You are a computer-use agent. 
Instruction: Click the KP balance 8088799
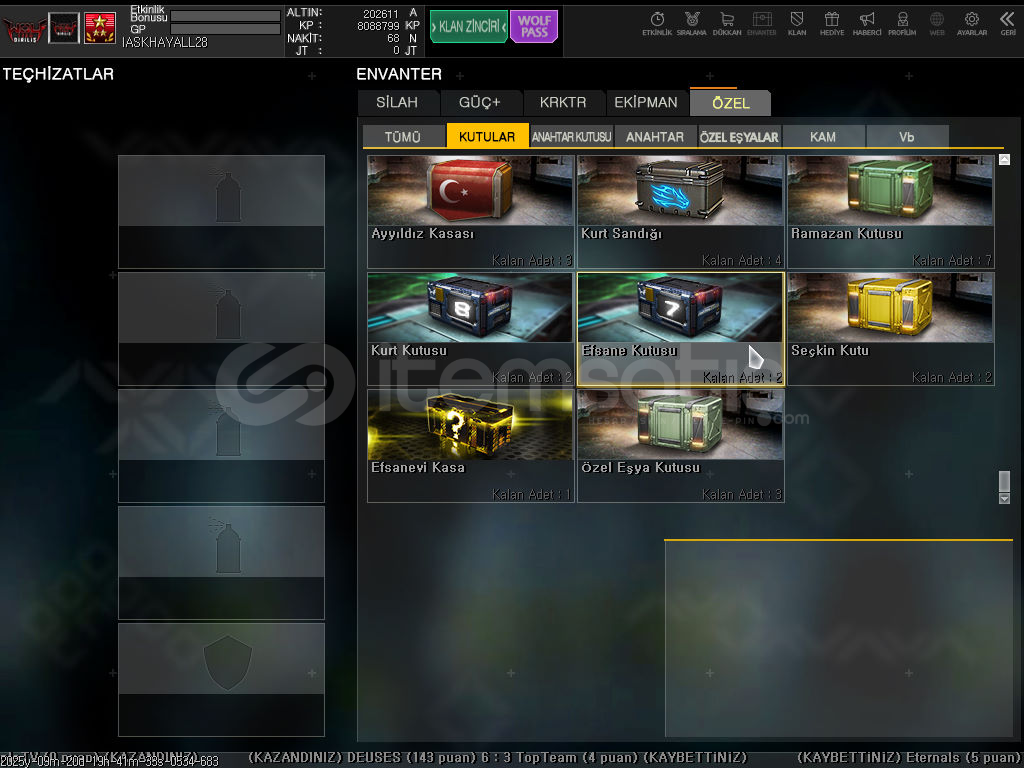[x=378, y=26]
